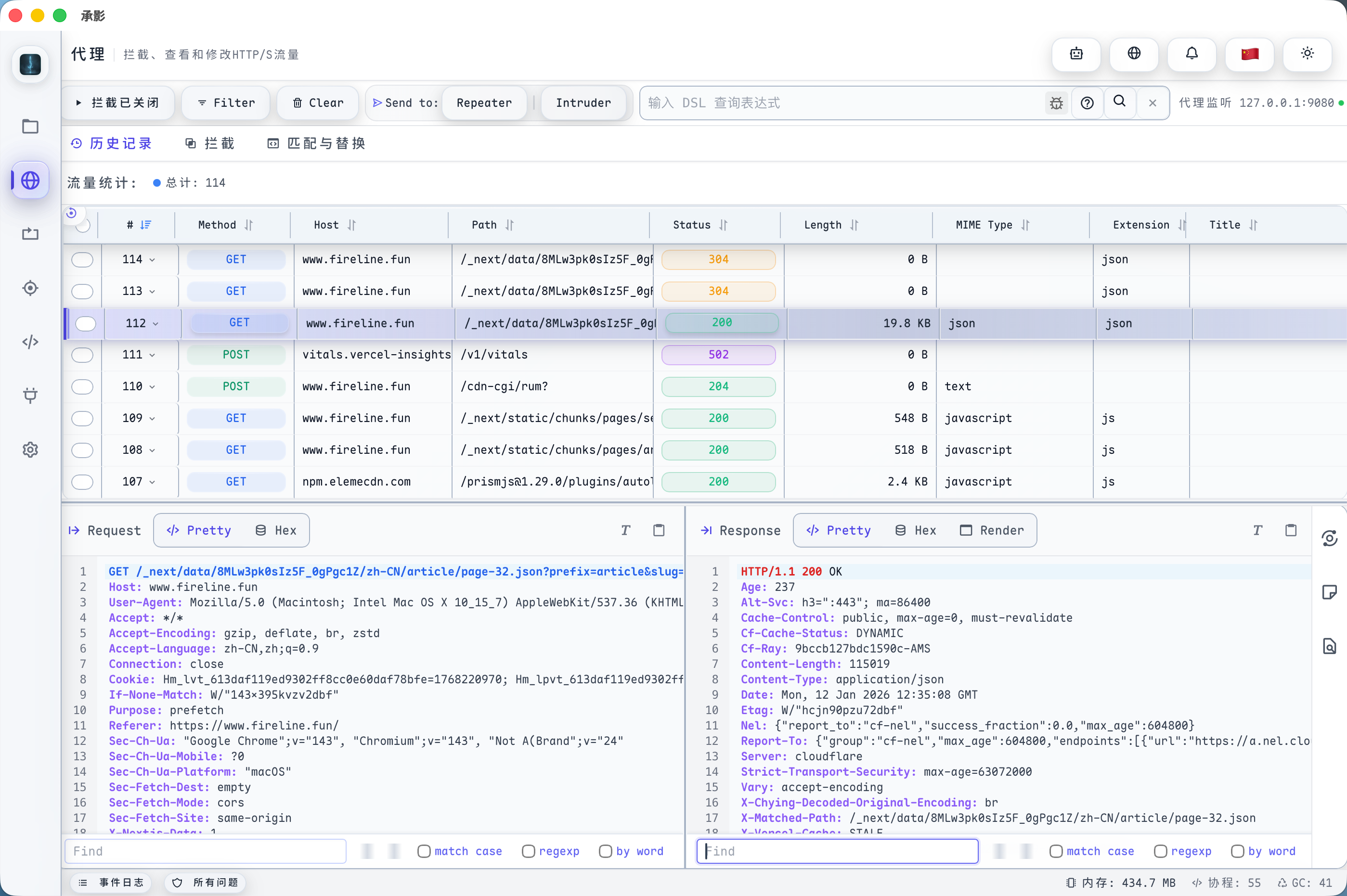Switch to the 匹配与替换 tab
Viewport: 1347px width, 896px height.
316,143
